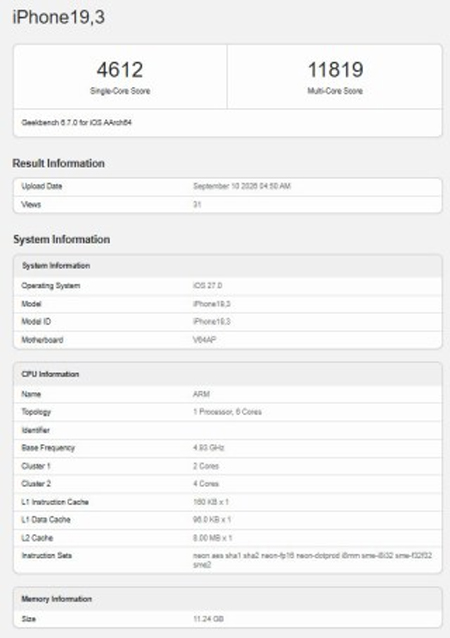Select the 4612 single-core score
Image resolution: width=450 pixels, height=638 pixels.
point(120,70)
